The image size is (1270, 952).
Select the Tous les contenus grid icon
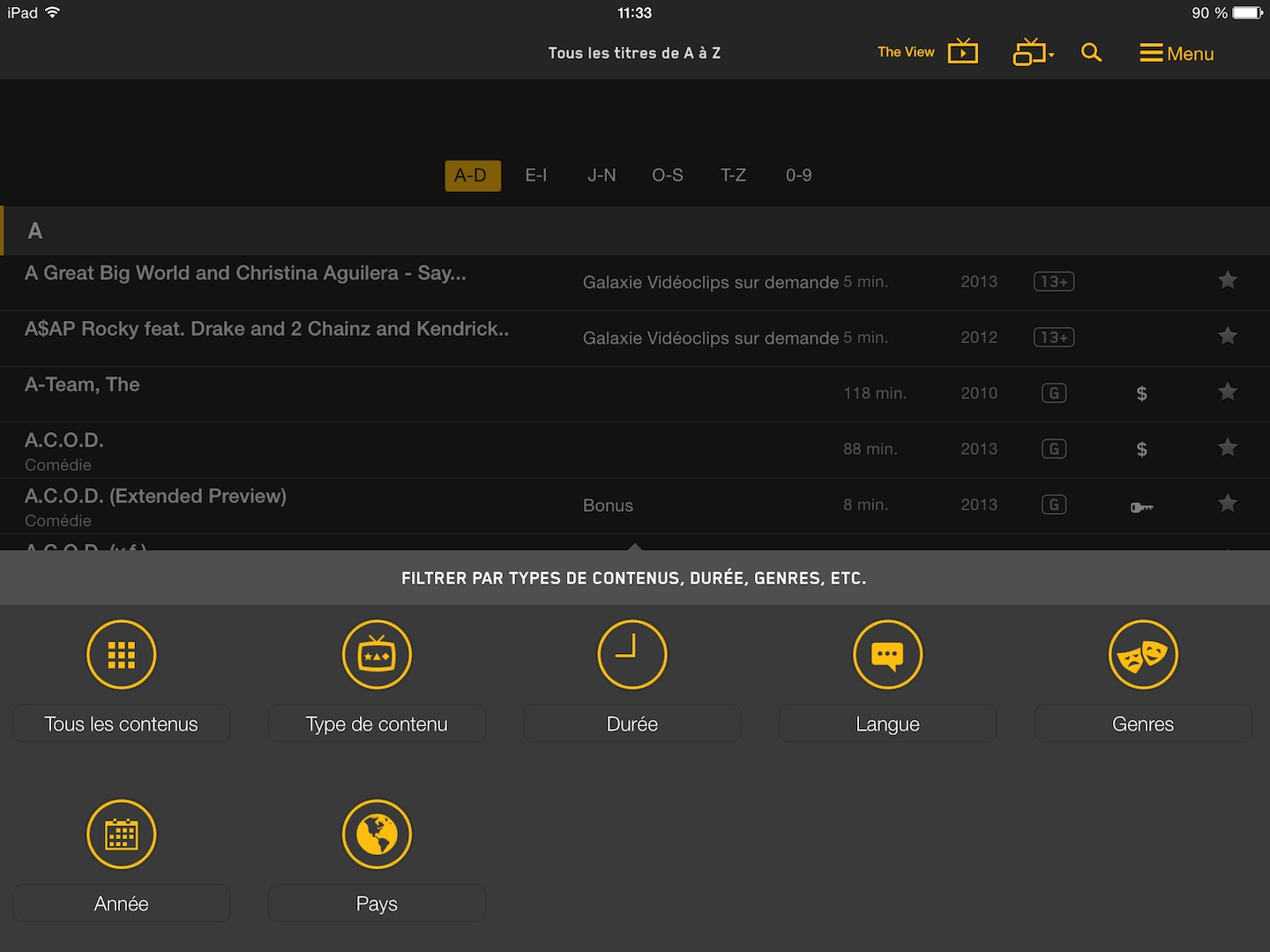click(122, 655)
